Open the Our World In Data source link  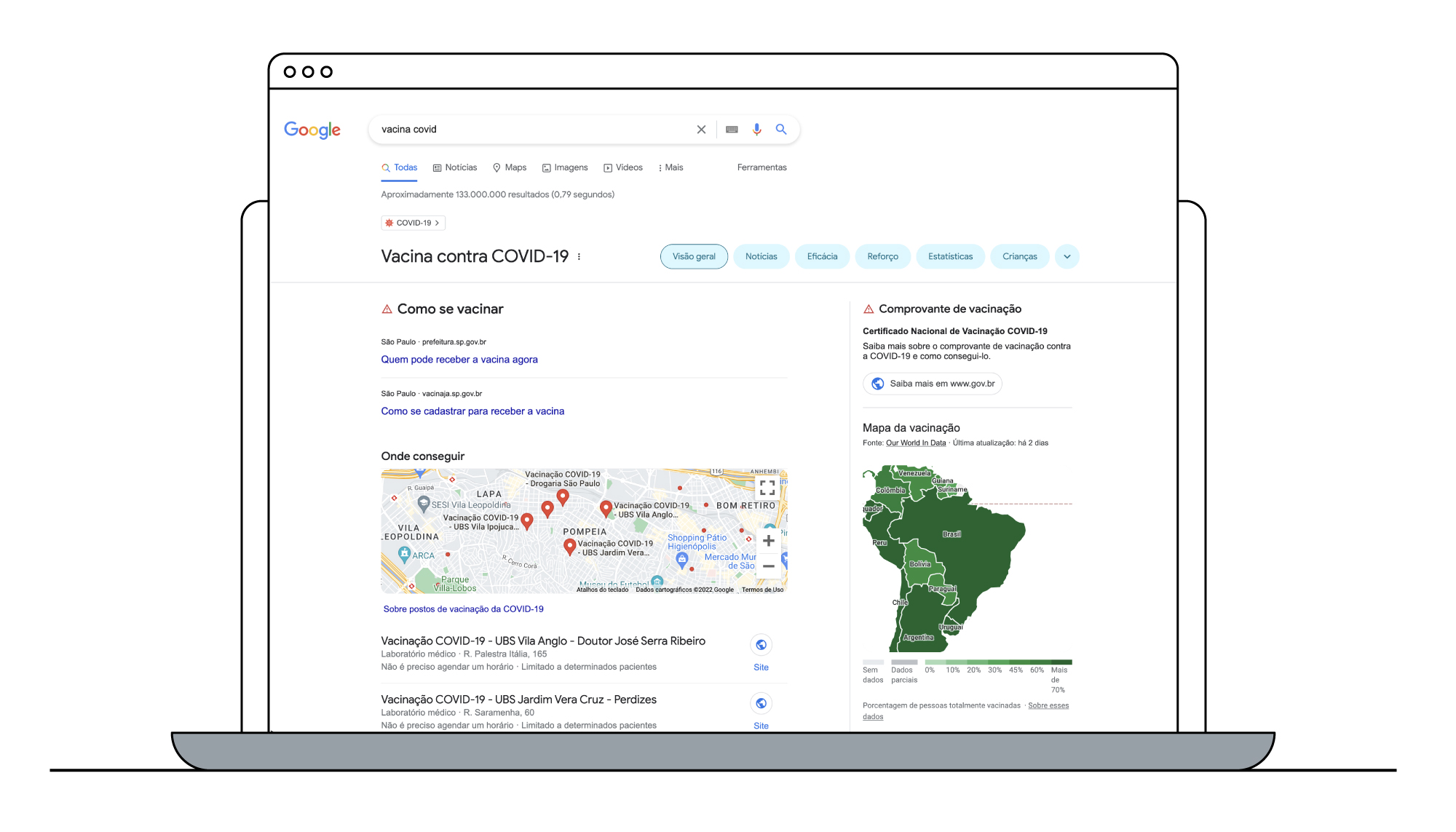tap(916, 443)
